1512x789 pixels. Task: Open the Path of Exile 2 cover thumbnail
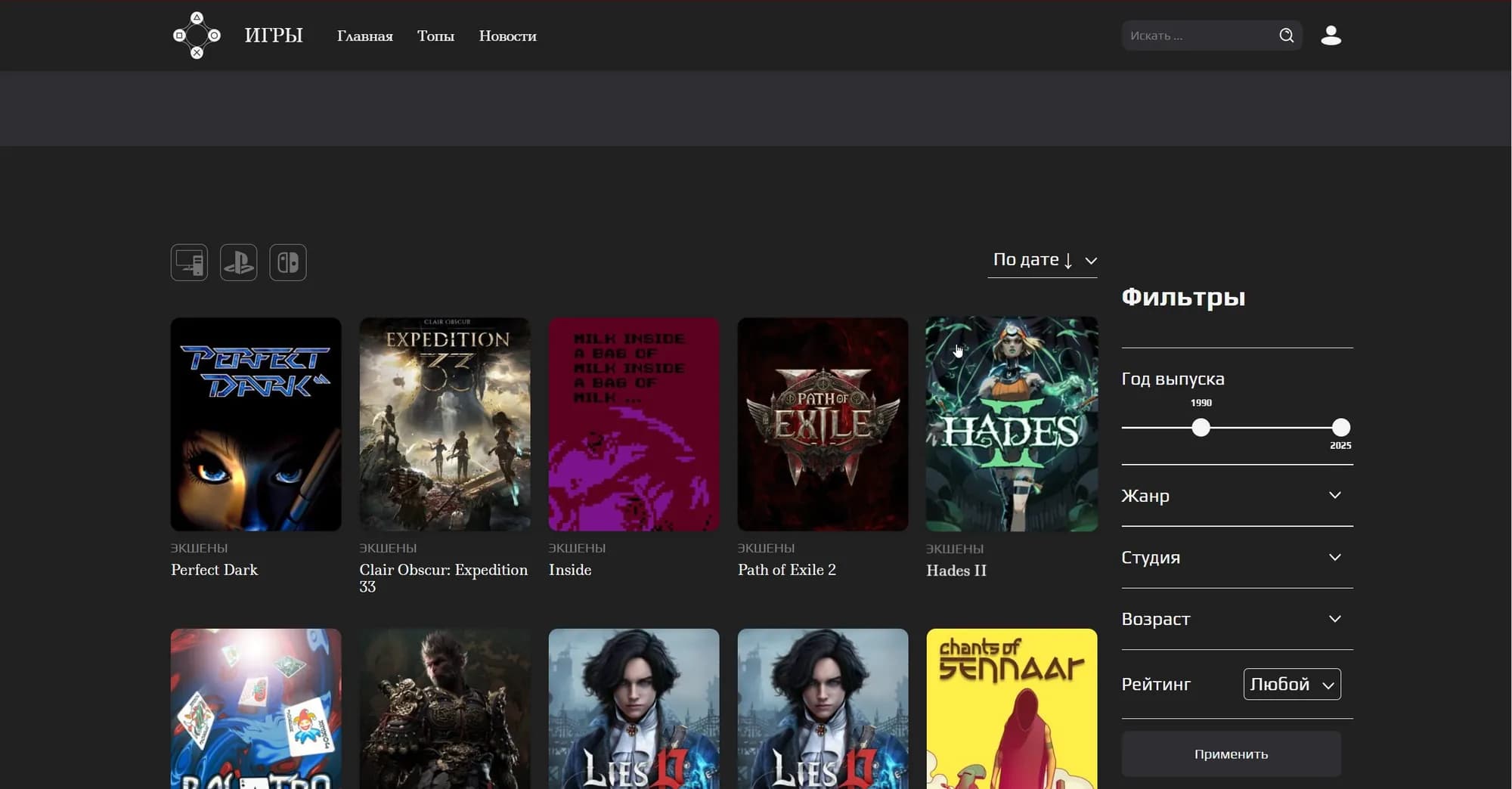click(823, 424)
